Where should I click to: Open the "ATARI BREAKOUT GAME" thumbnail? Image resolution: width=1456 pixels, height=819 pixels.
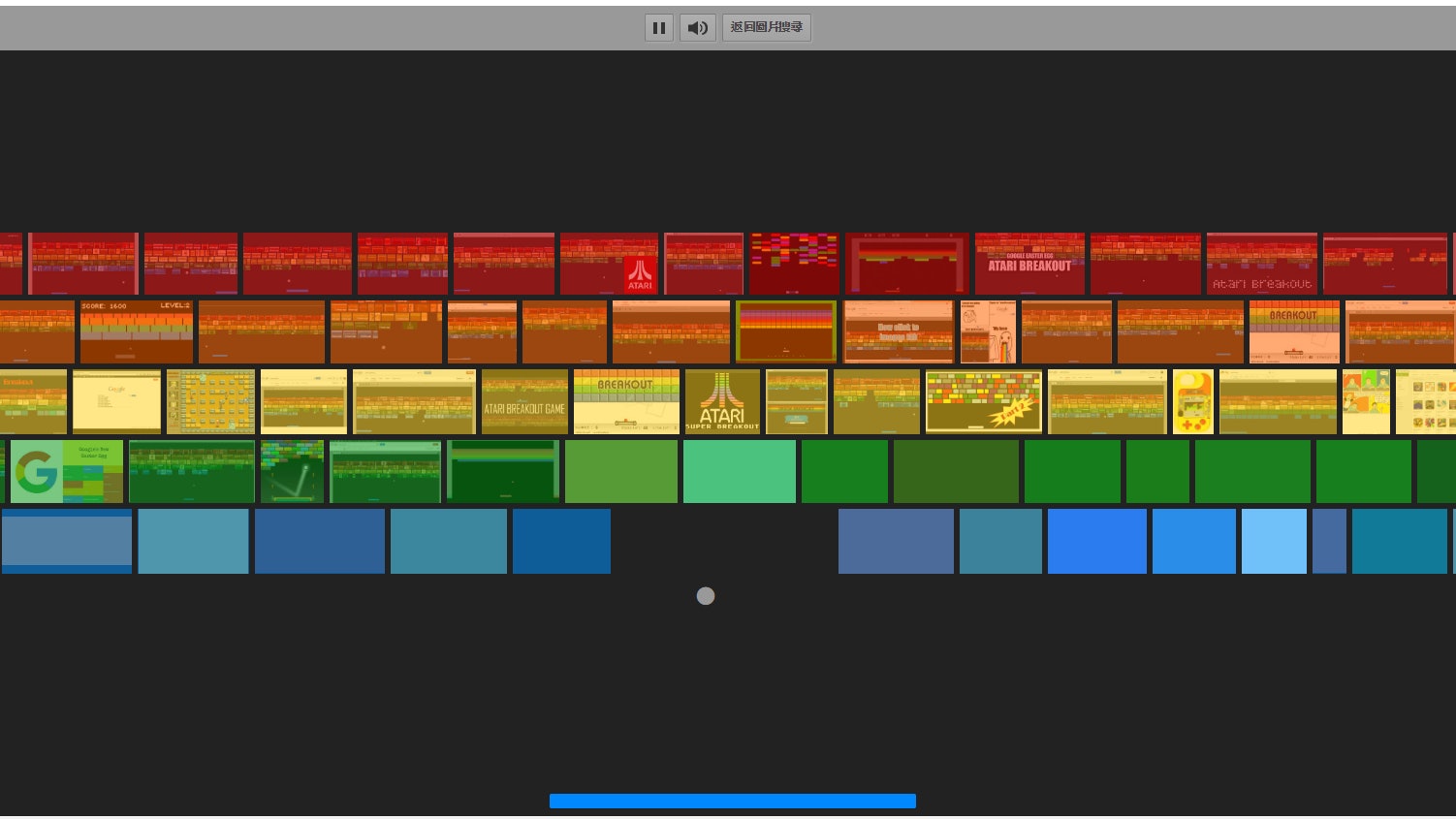524,401
